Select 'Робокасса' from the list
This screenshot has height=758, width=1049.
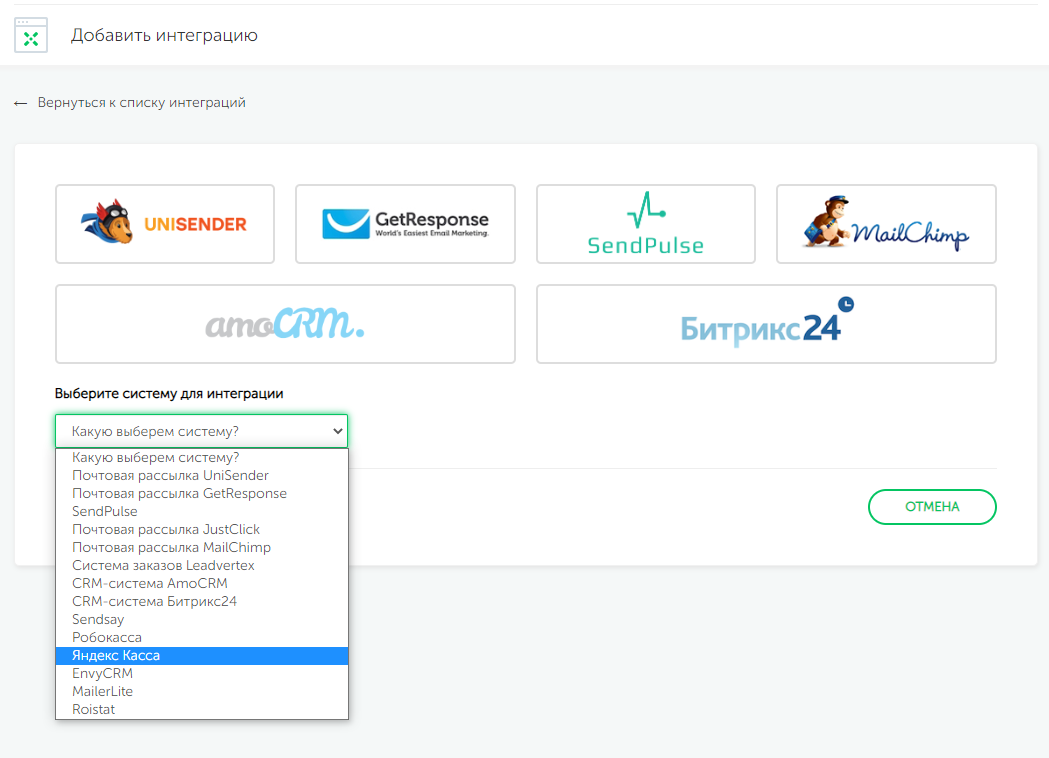coord(107,638)
